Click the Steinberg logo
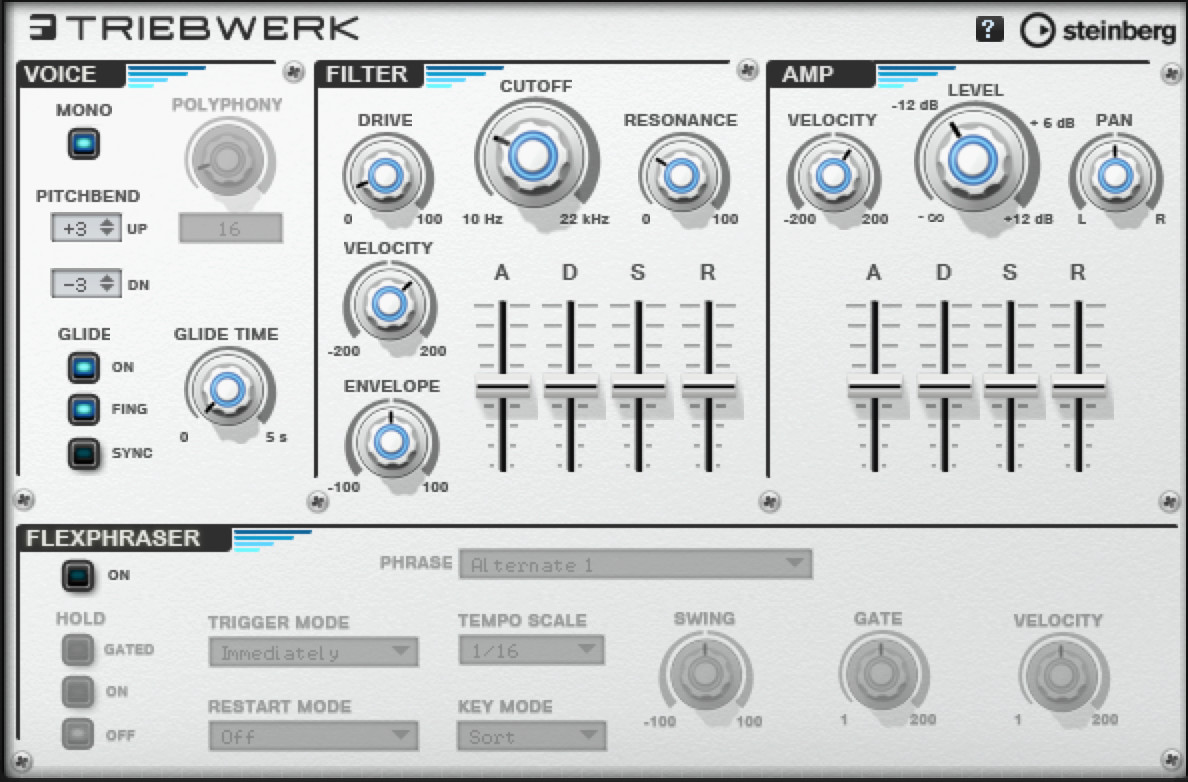This screenshot has height=782, width=1188. [1098, 30]
